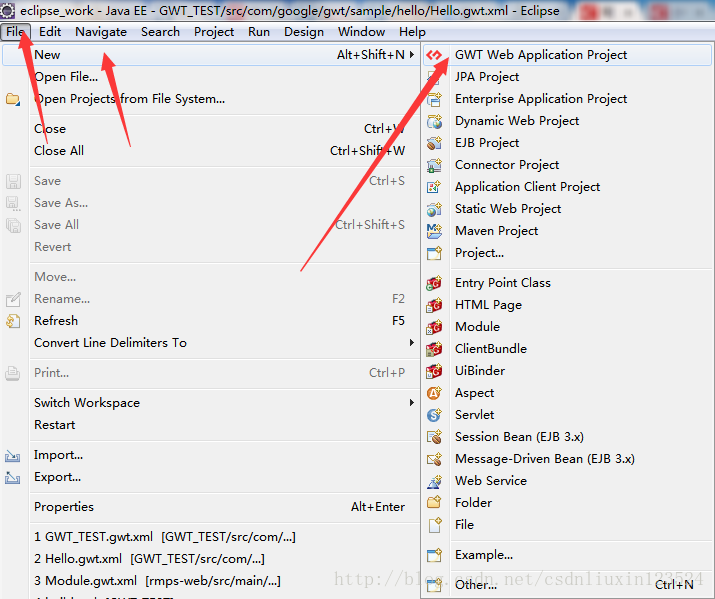This screenshot has width=715, height=599.
Task: Open the Navigate menu
Action: point(101,31)
